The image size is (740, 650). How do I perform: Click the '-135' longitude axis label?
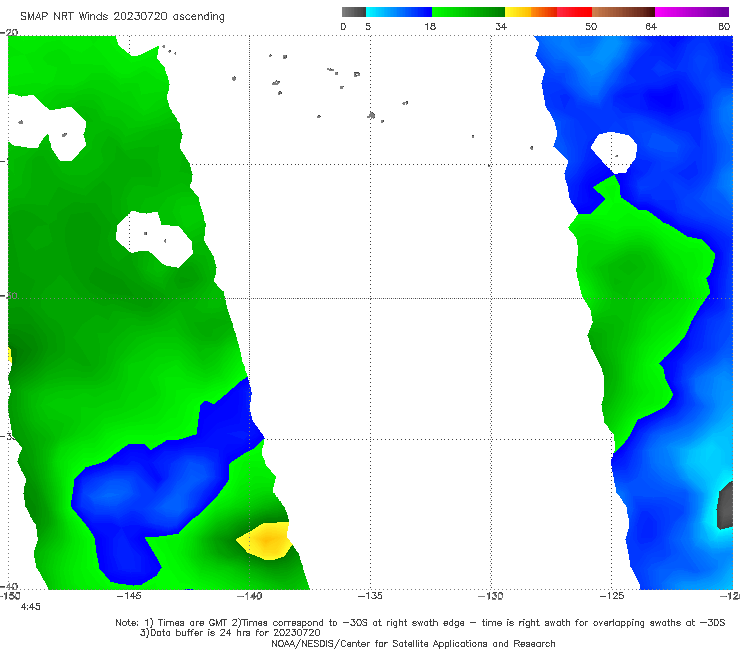370,596
